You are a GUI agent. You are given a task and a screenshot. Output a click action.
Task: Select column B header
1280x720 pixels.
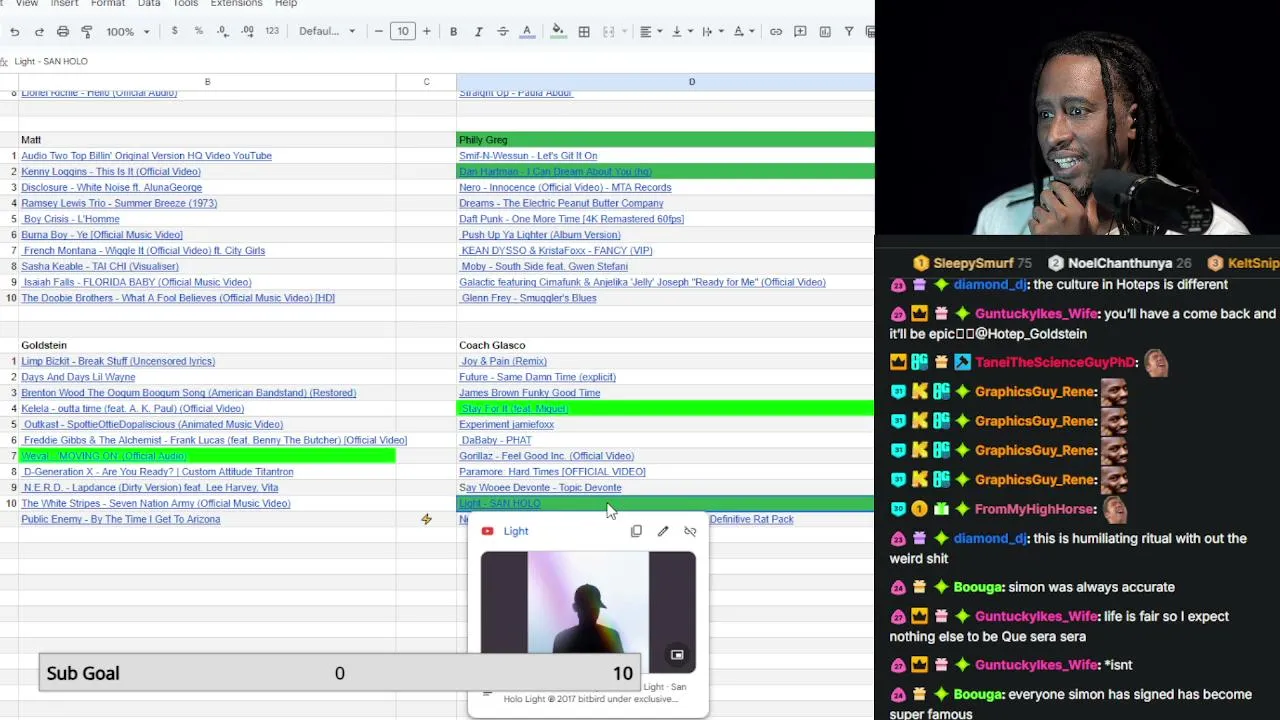click(207, 82)
